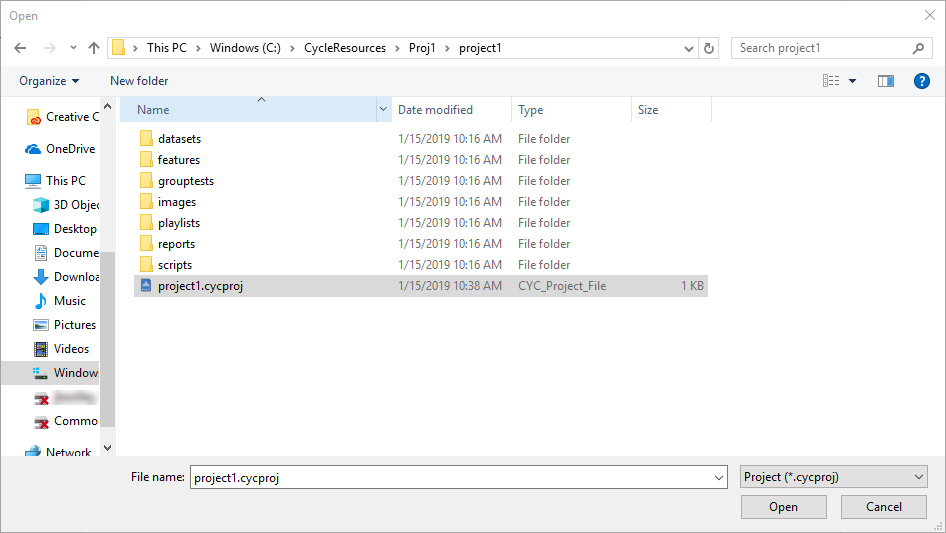Open Music in navigation pane
The image size is (946, 533).
coord(60,301)
